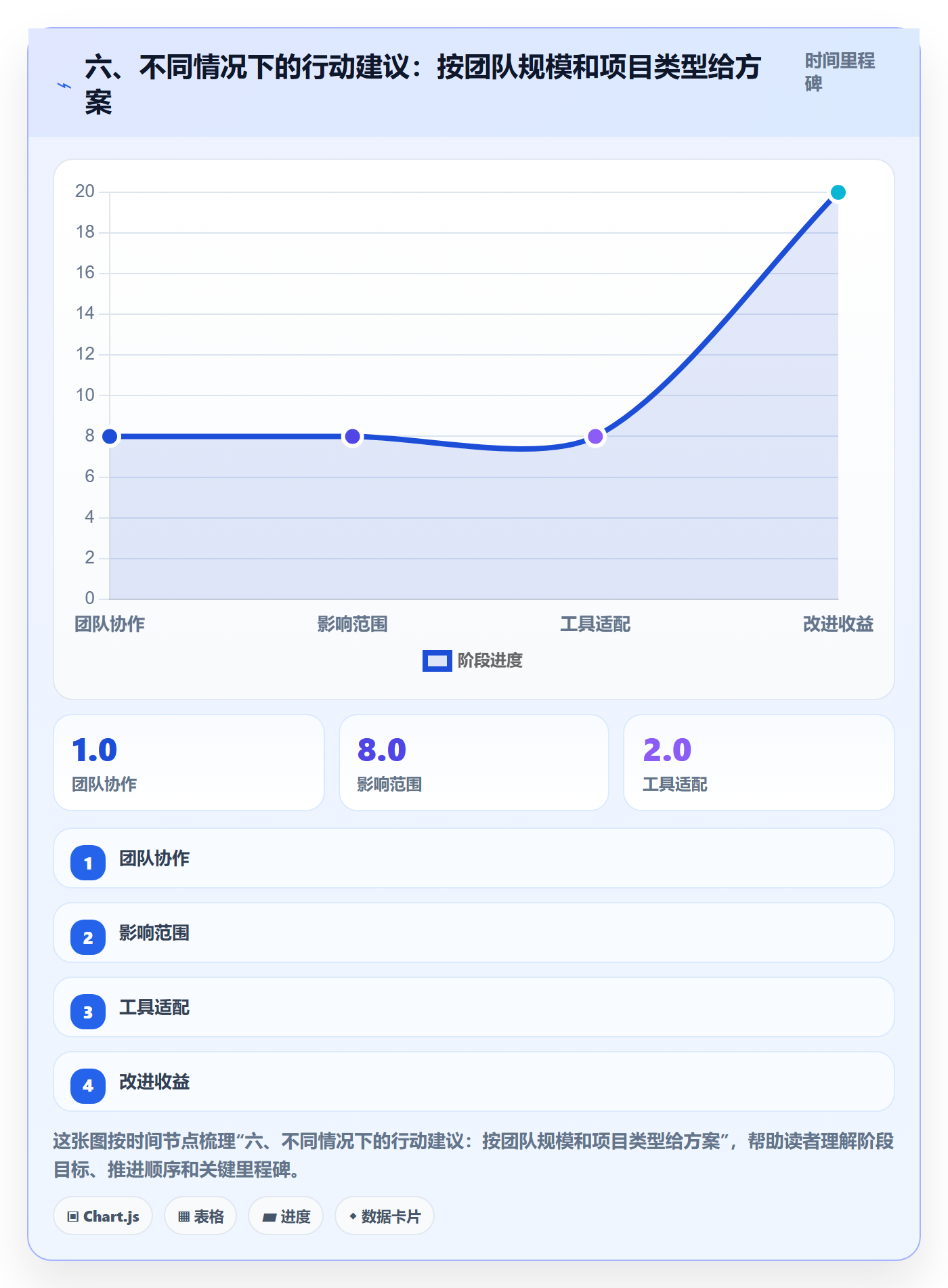948x1288 pixels.
Task: Select the 2.0 工具适配 data card
Action: click(759, 763)
